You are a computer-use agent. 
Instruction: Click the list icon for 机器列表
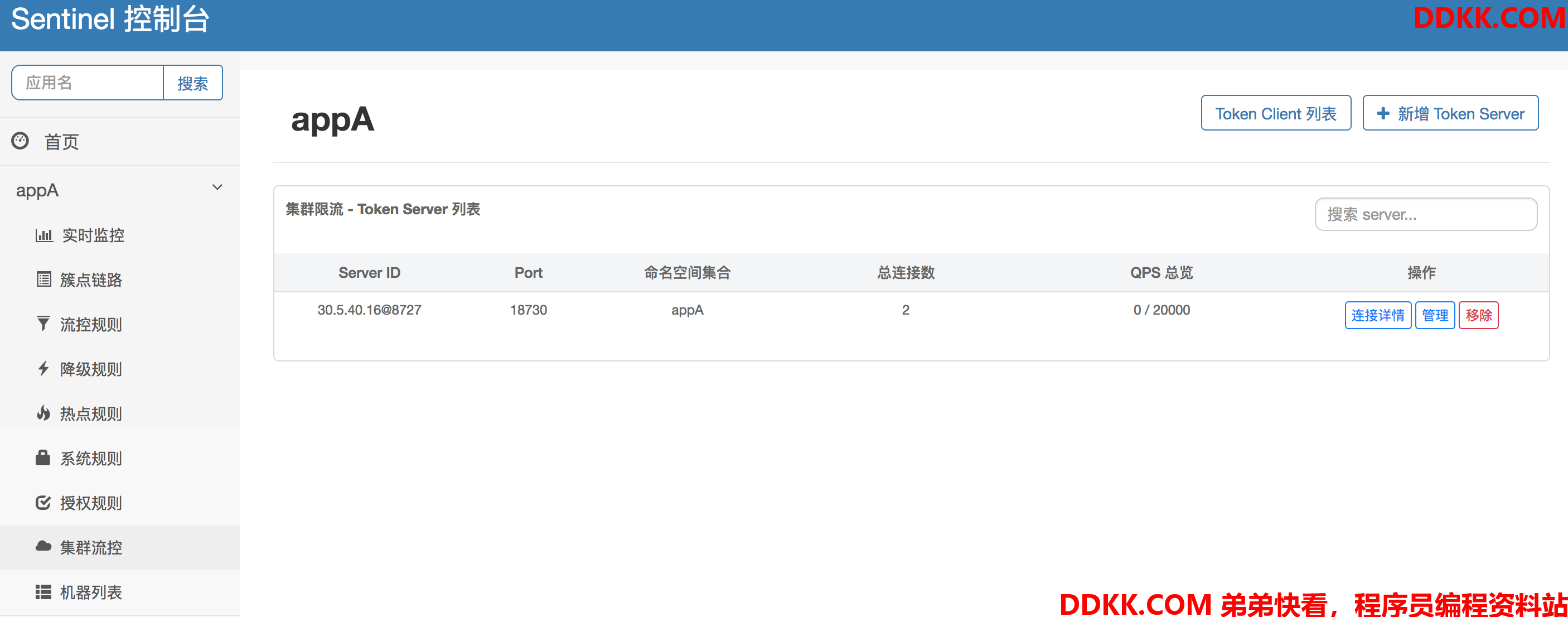pyautogui.click(x=43, y=591)
